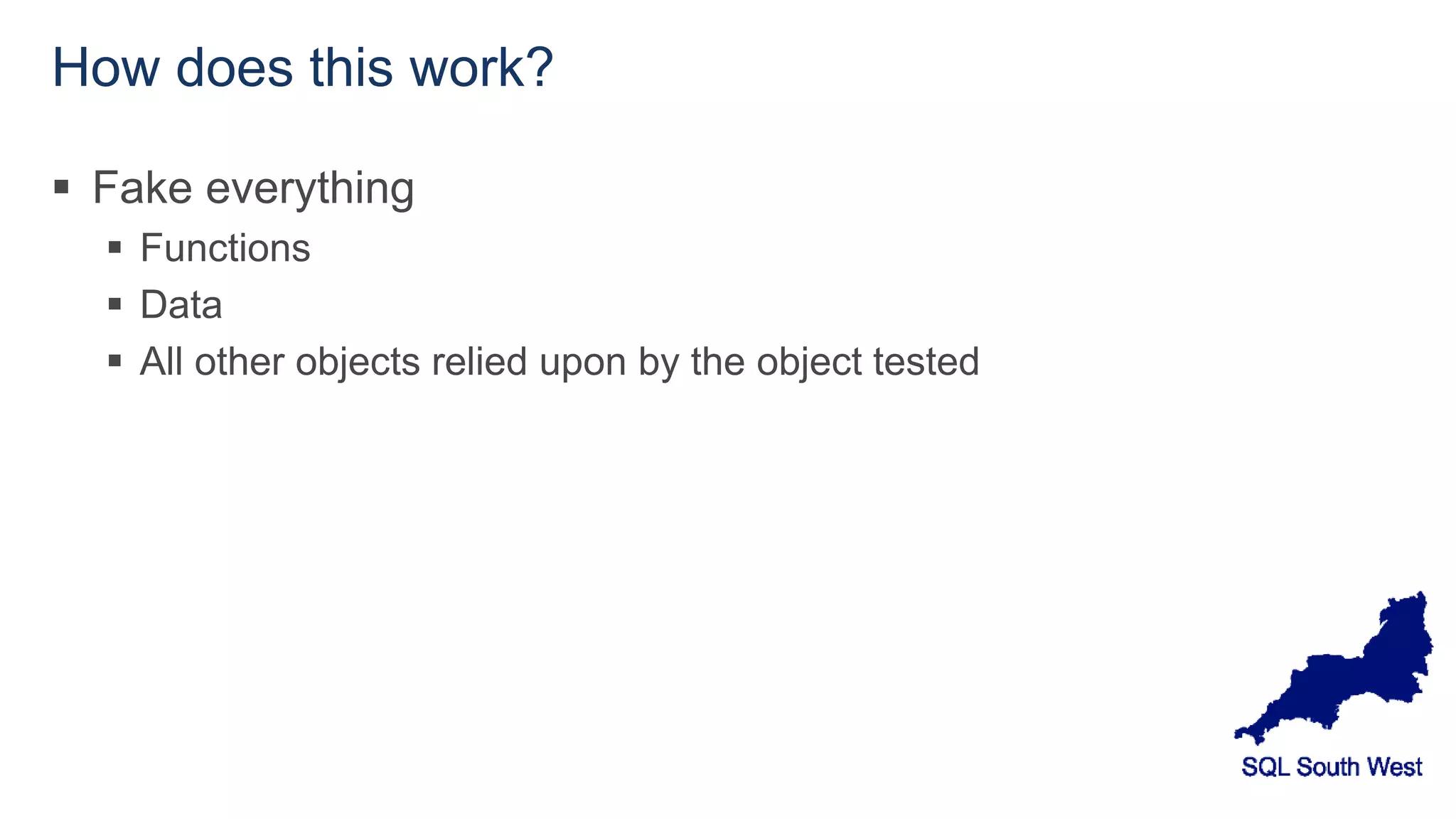Click the Data sub-bullet text
This screenshot has width=1456, height=819.
pos(181,305)
